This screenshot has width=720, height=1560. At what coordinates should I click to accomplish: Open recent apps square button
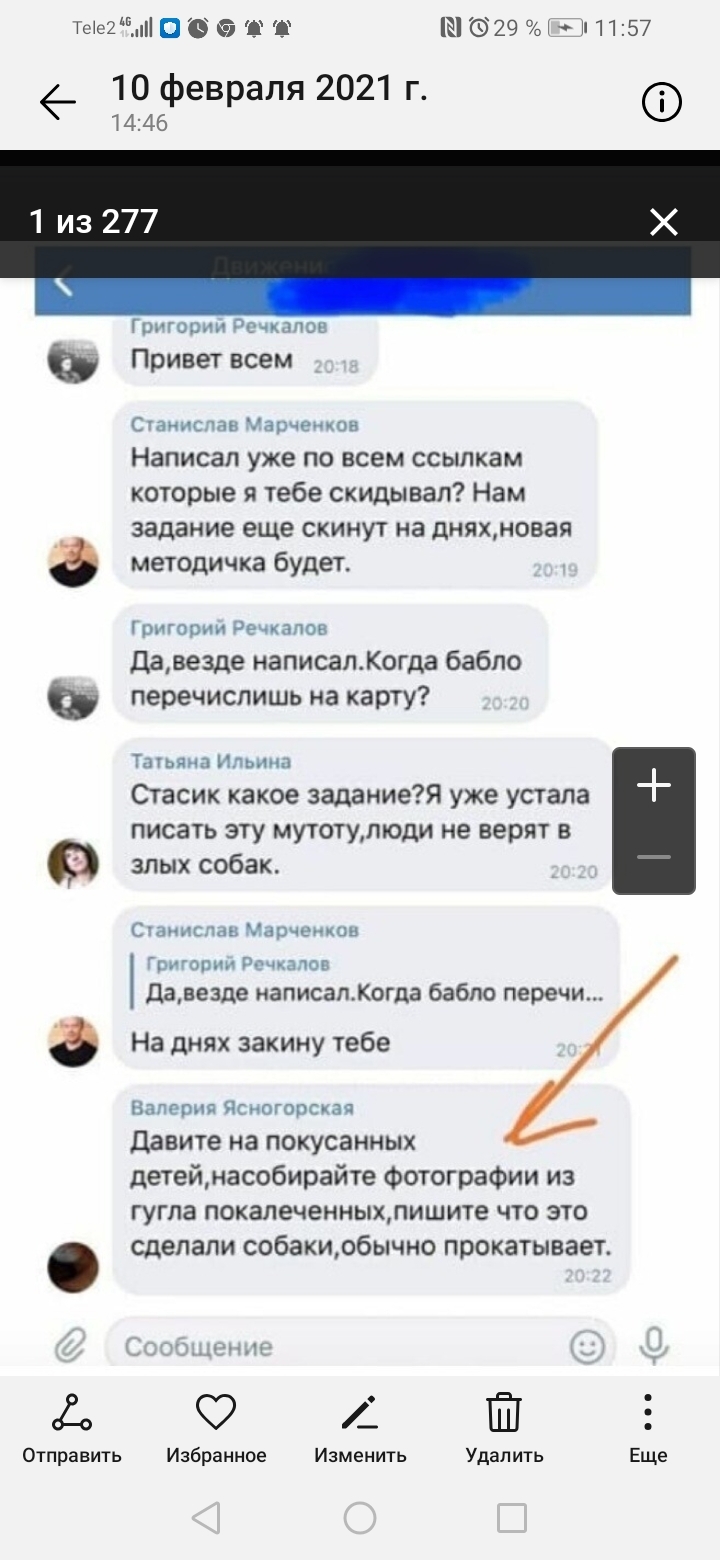coord(512,1518)
